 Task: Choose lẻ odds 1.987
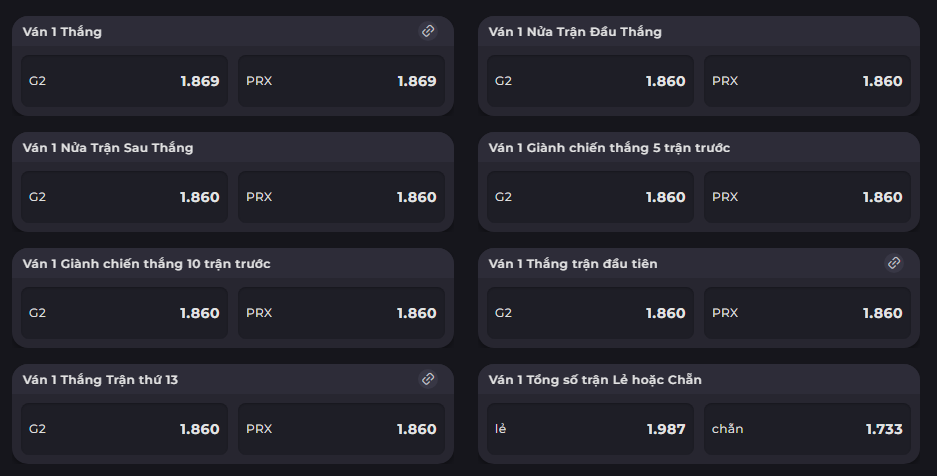click(x=590, y=429)
